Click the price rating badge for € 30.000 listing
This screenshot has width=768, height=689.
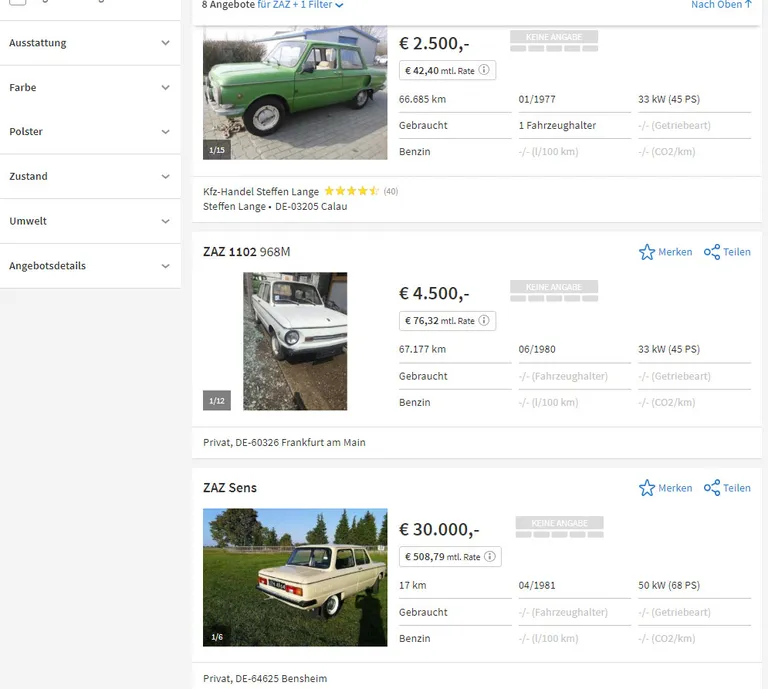pos(559,527)
